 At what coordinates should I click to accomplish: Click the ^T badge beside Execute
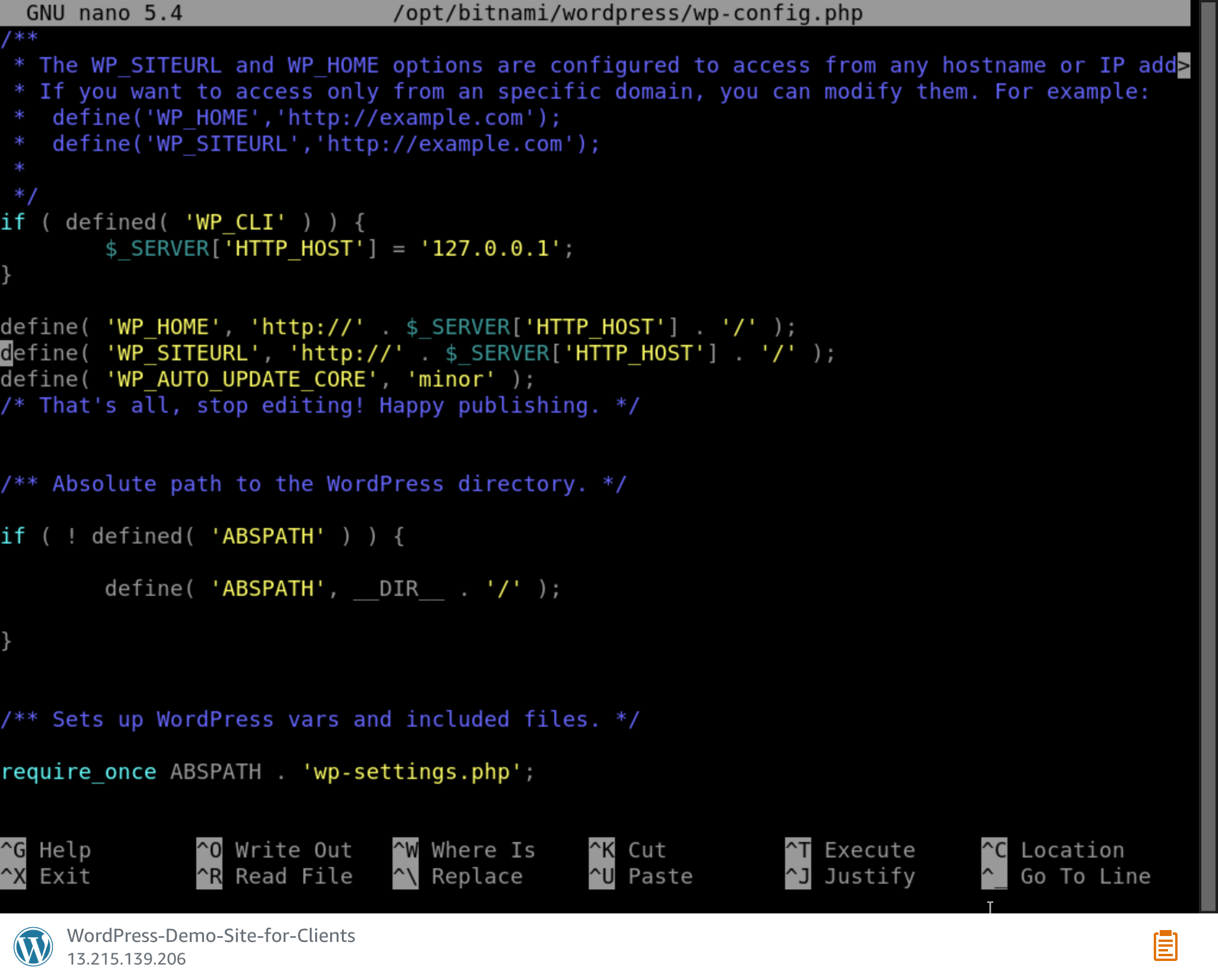pos(798,850)
